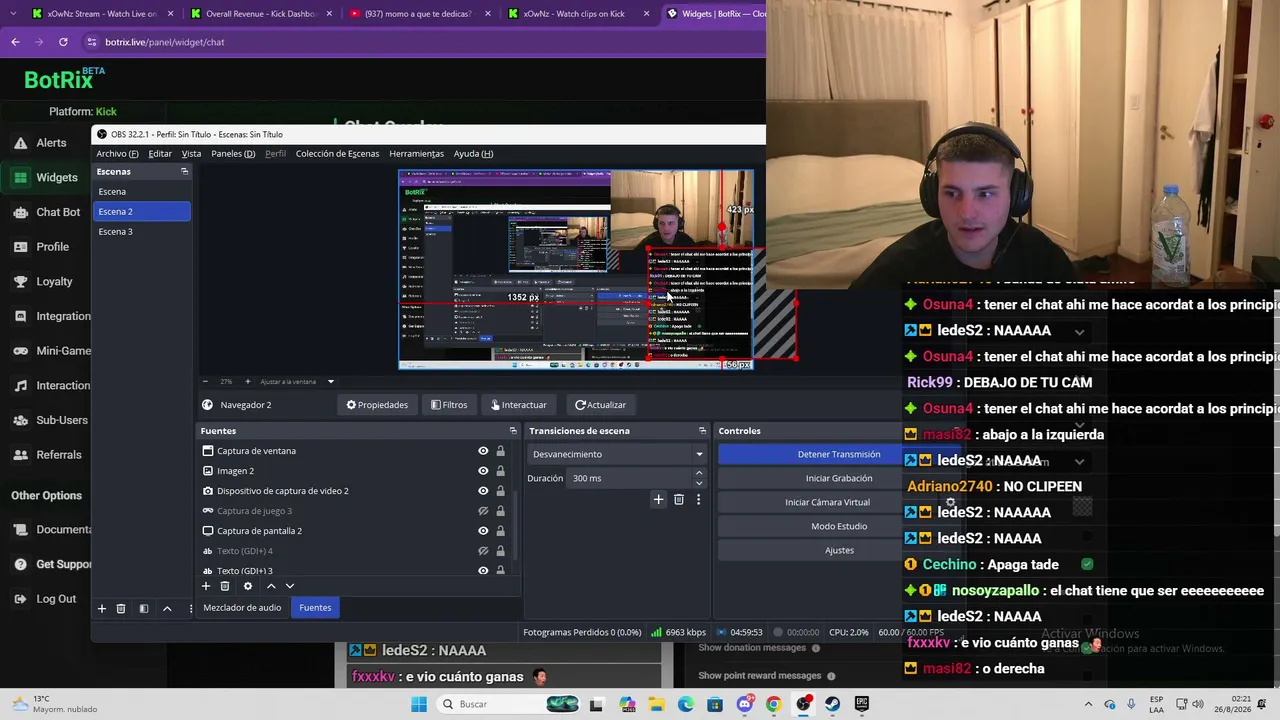Open transition options three-dot menu

pyautogui.click(x=698, y=499)
